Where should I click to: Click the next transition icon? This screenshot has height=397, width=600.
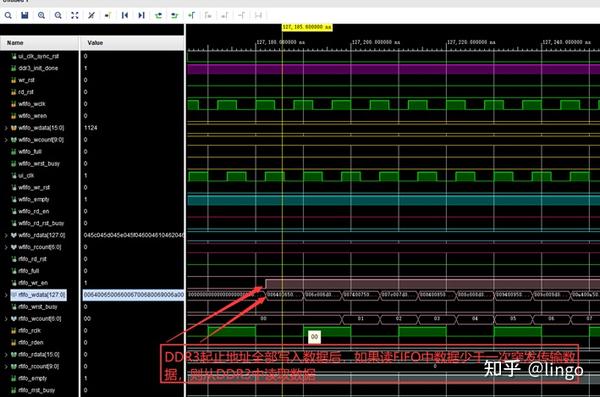[x=174, y=15]
